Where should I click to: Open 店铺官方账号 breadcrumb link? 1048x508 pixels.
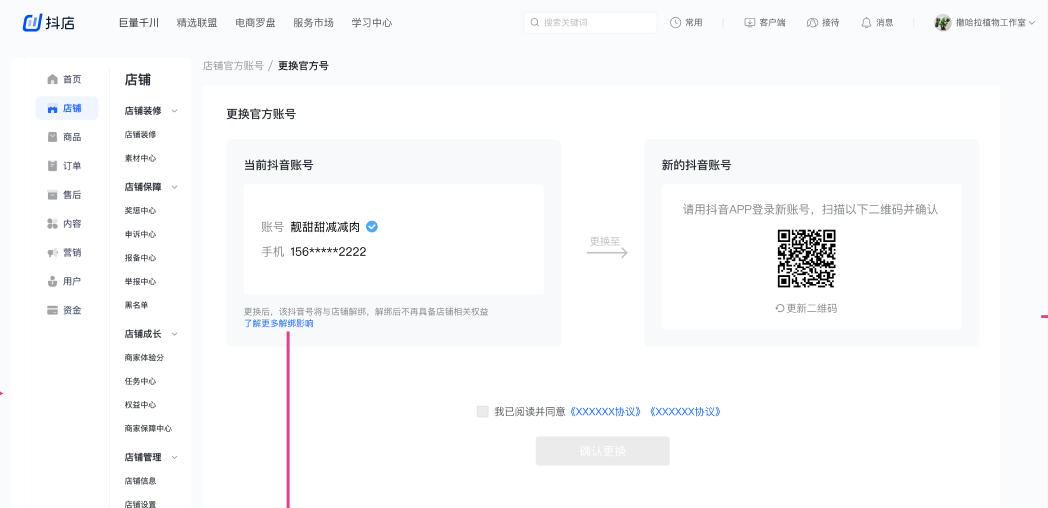point(233,66)
